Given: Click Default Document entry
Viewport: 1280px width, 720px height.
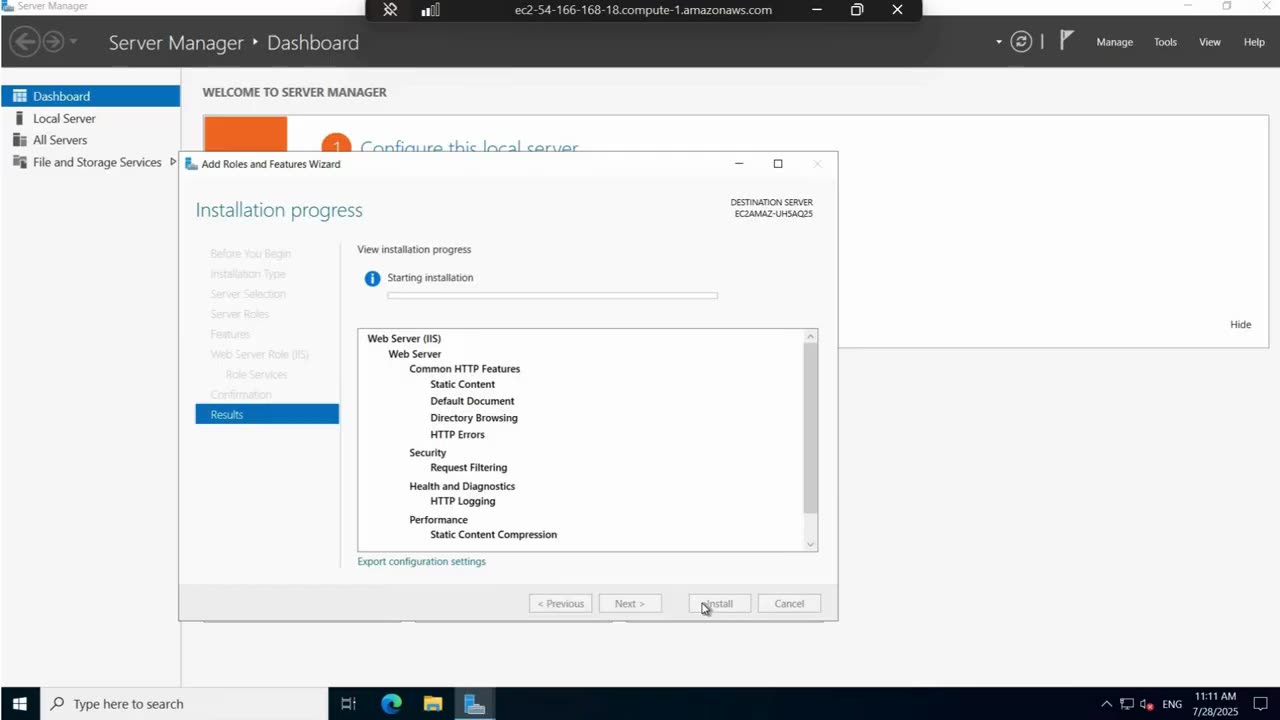Looking at the screenshot, I should [x=472, y=401].
